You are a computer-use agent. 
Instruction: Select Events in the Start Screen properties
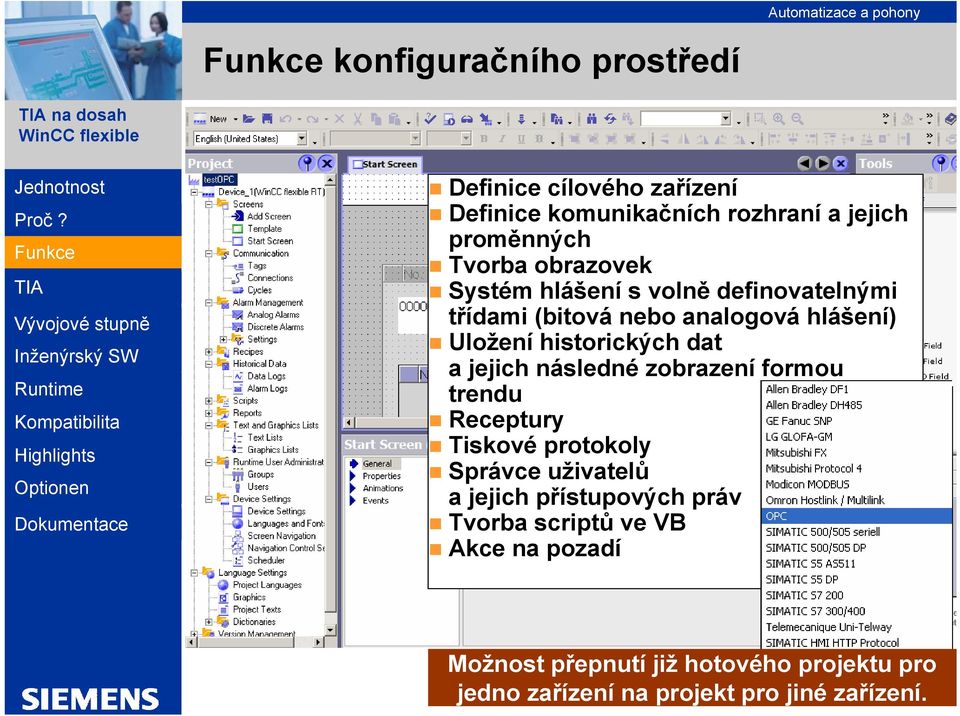tap(375, 500)
